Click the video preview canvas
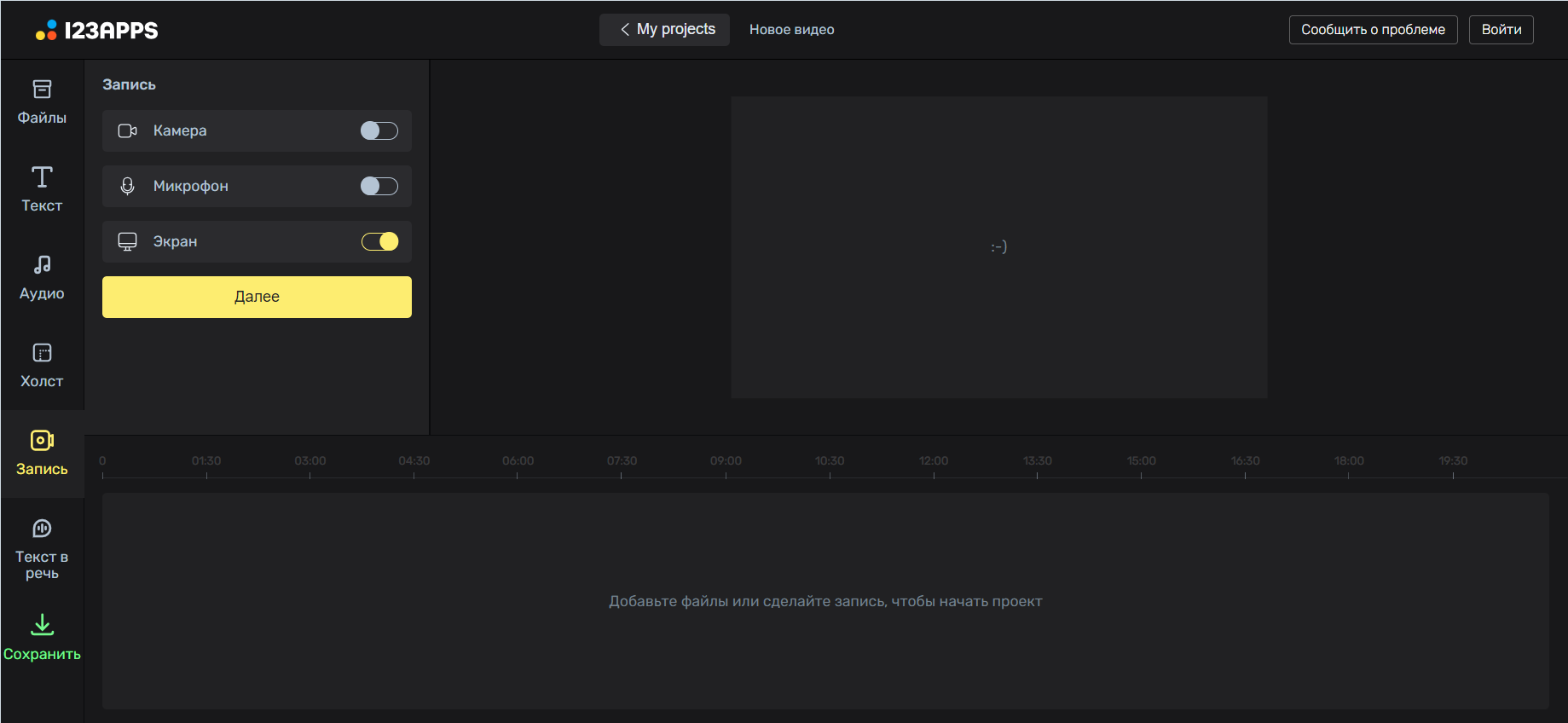This screenshot has height=723, width=1568. click(x=998, y=247)
